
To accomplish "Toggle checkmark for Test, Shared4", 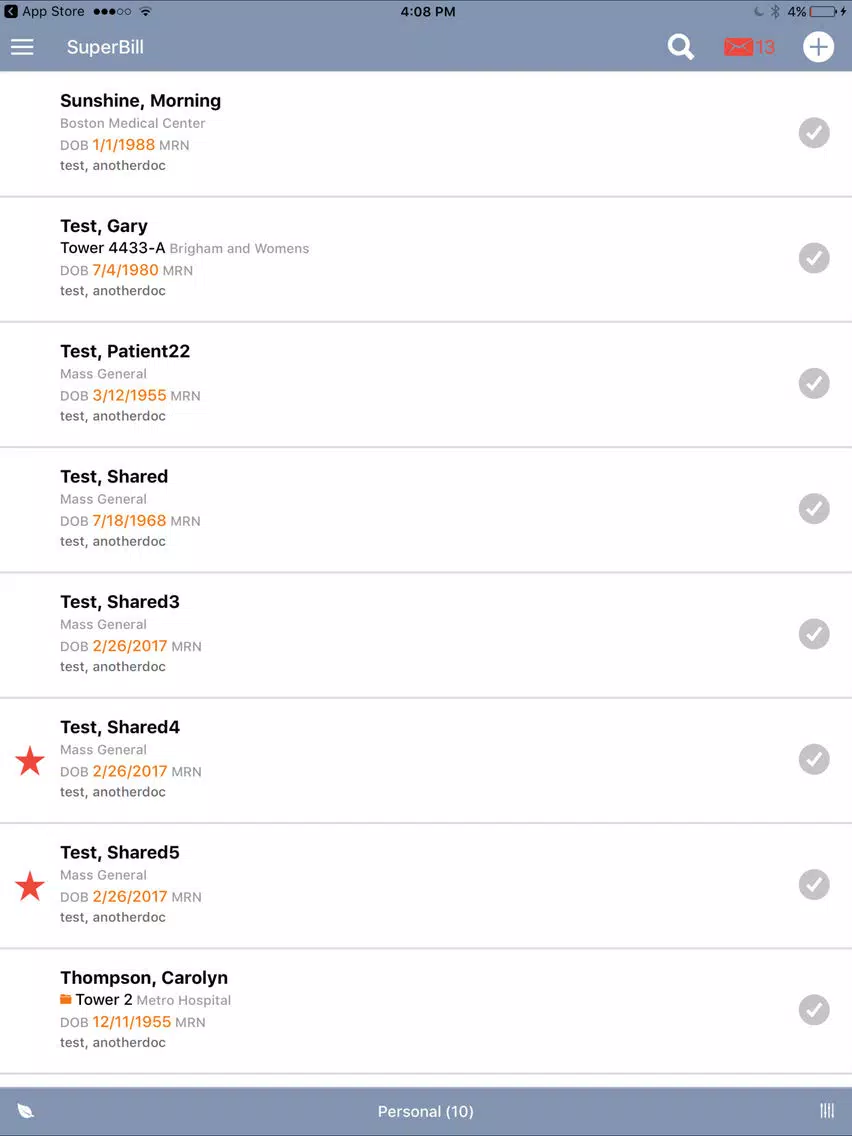I will (814, 759).
